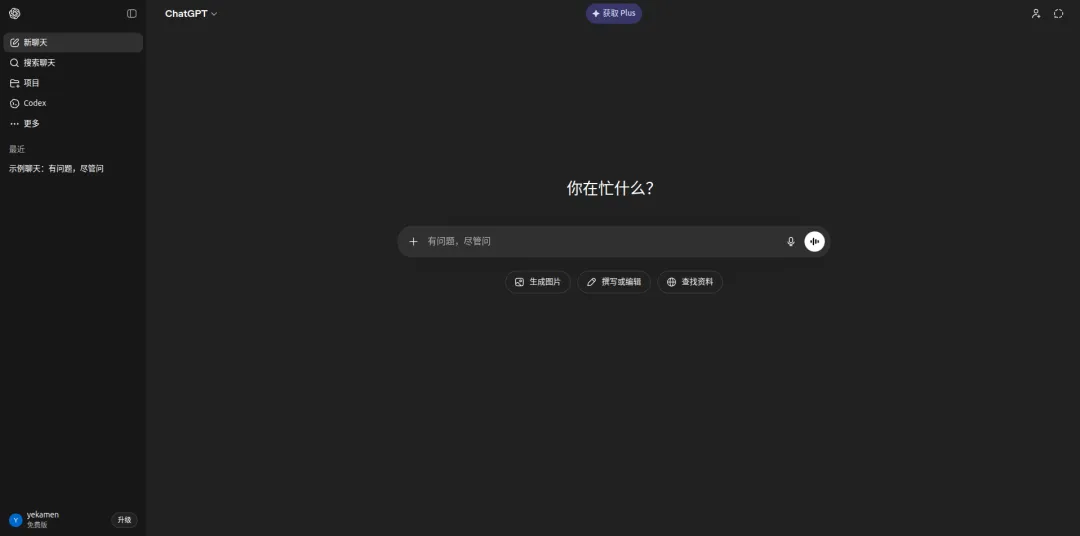Click the 升级 upgrade button
1080x536 pixels.
(x=124, y=520)
